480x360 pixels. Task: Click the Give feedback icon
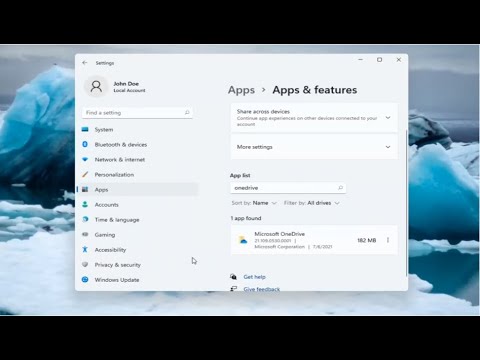click(x=233, y=289)
